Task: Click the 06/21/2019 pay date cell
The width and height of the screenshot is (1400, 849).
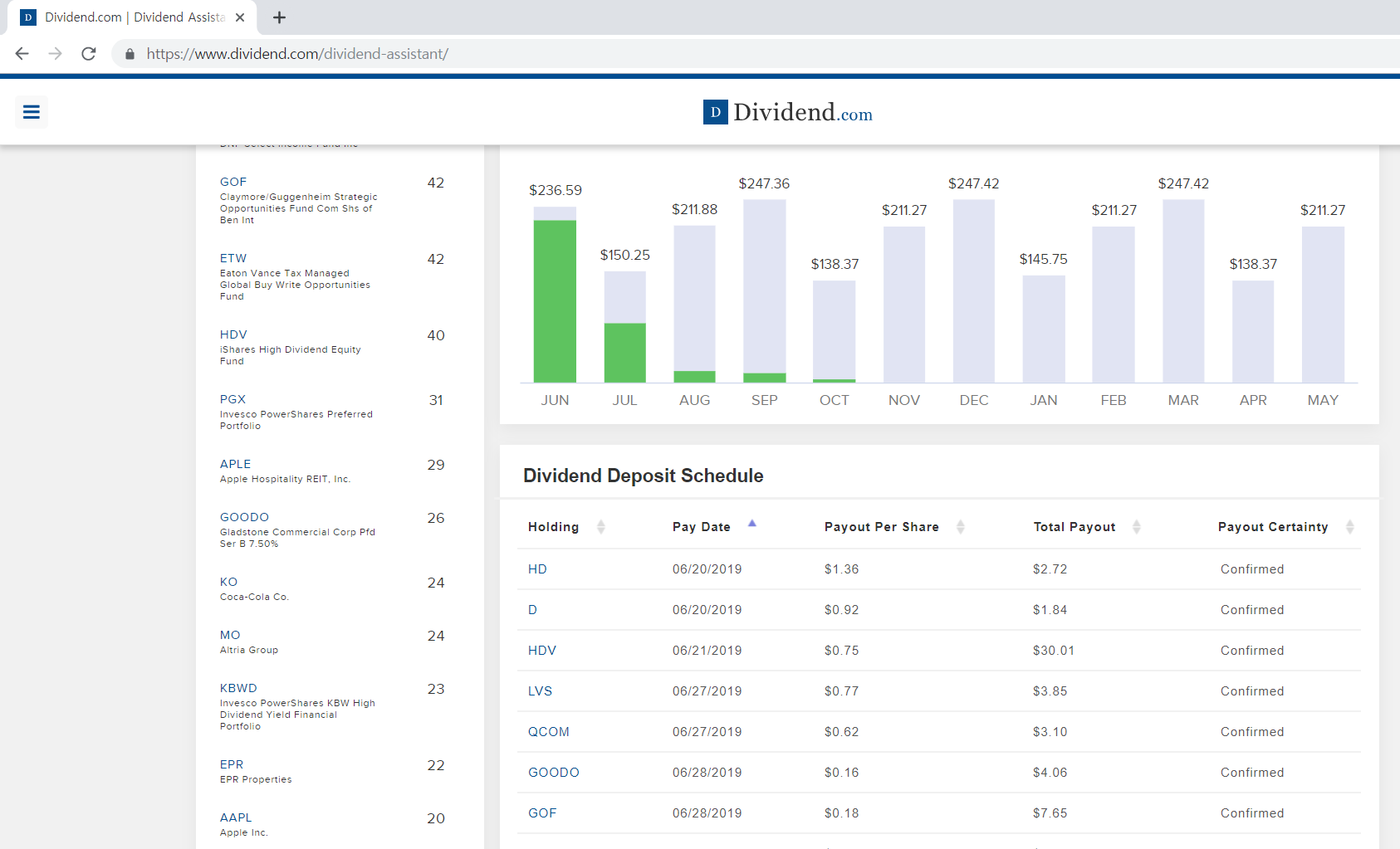Action: 707,651
